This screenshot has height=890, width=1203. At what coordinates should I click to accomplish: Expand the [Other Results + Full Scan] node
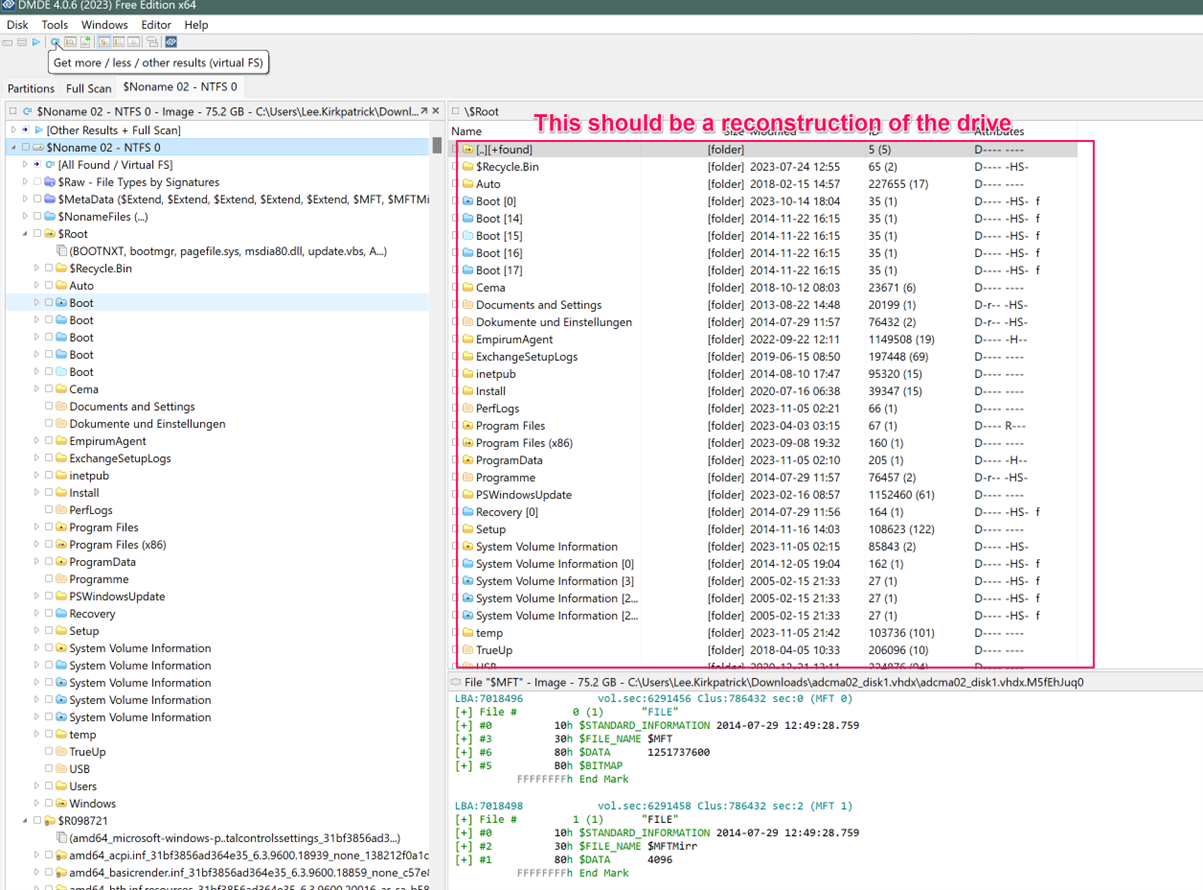13,130
